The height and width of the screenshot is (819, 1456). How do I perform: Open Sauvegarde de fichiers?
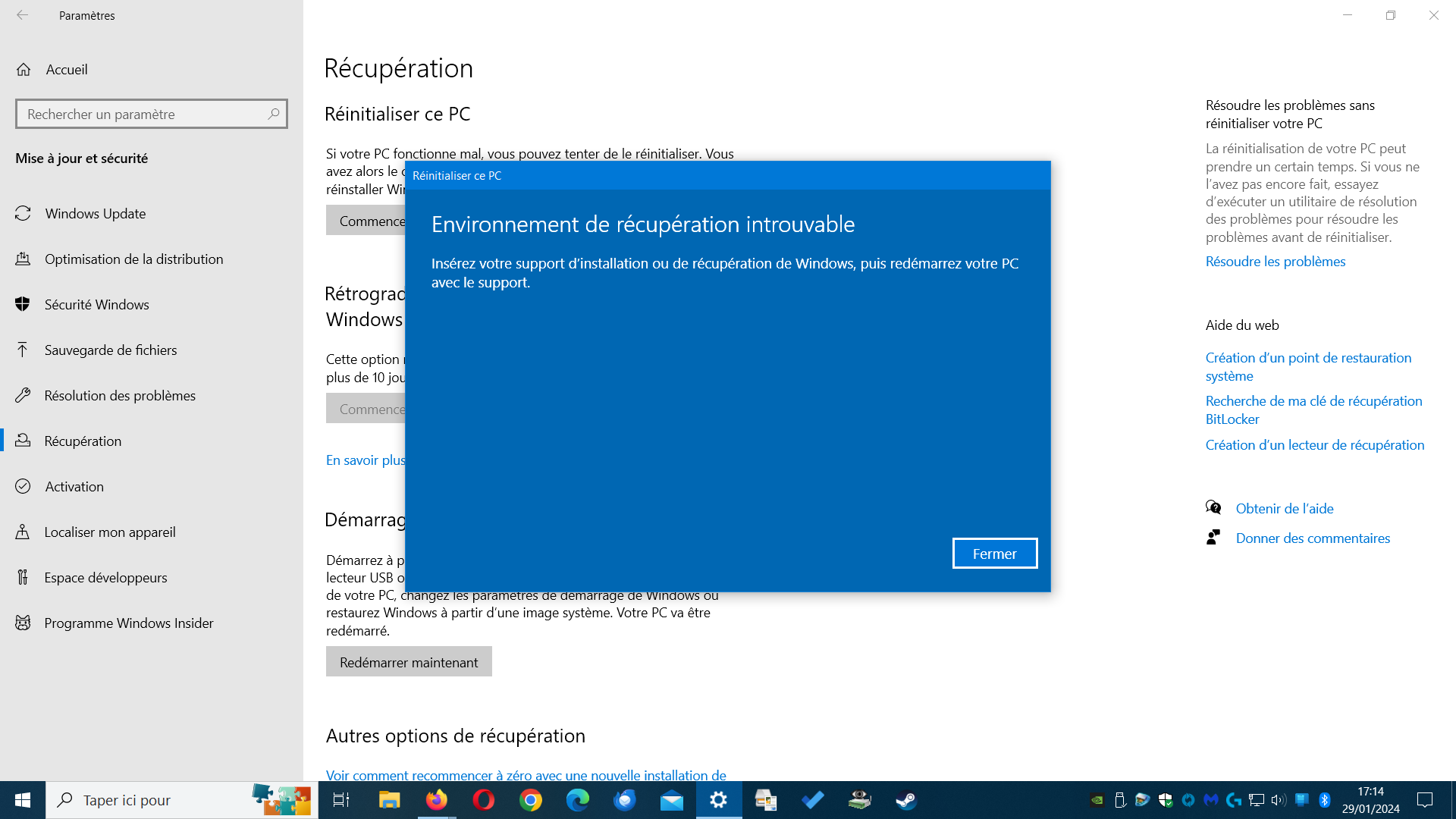click(110, 350)
